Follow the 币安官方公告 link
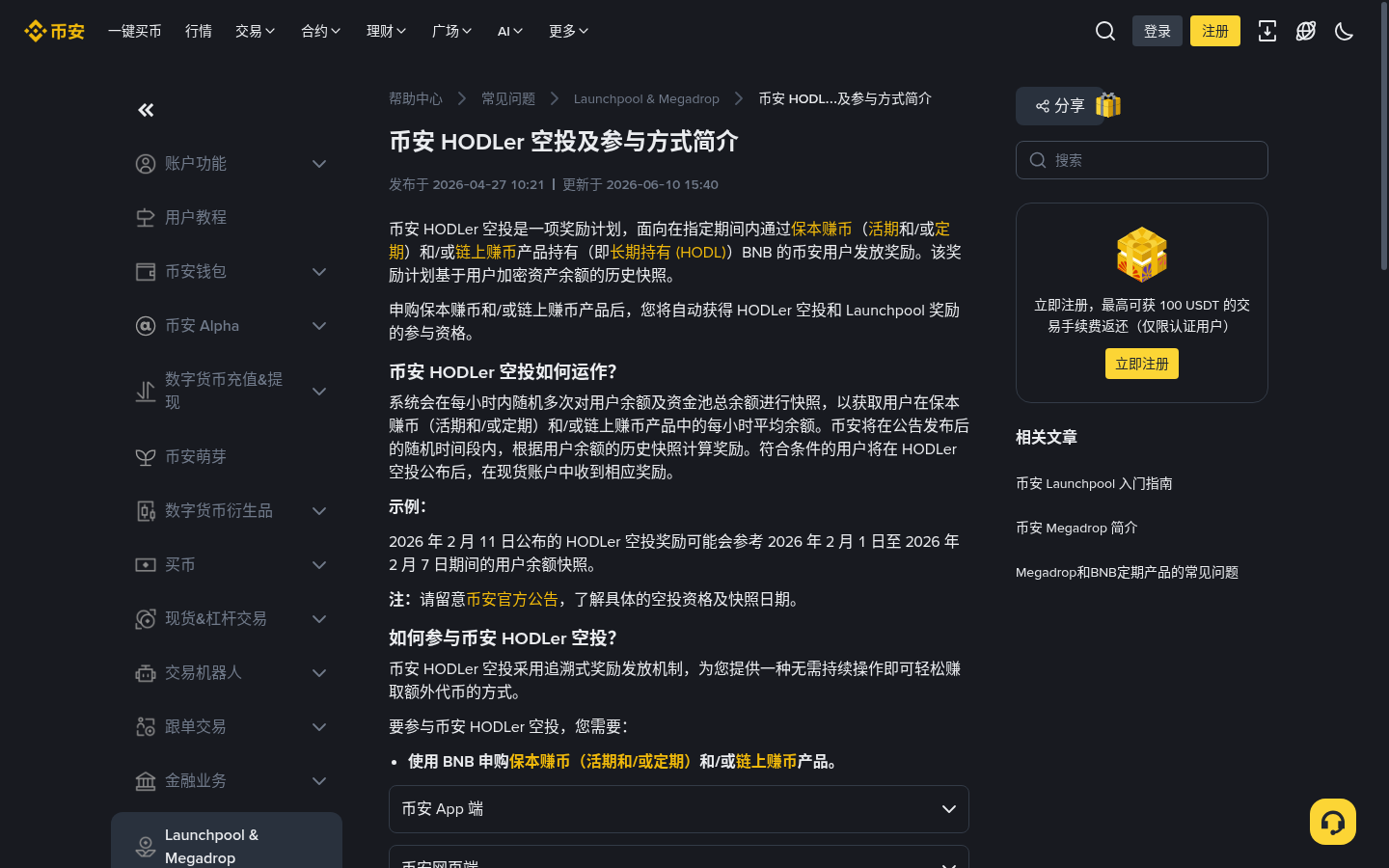Screen dimensions: 1389x868 point(512,599)
